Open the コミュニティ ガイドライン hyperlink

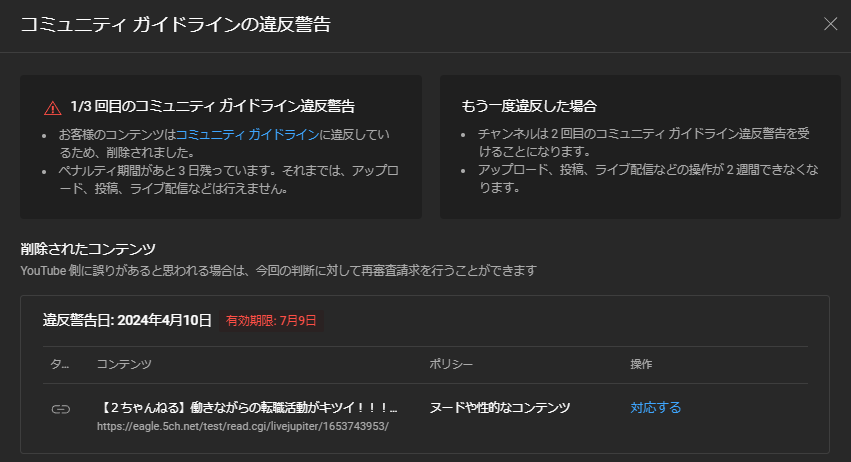click(x=247, y=134)
